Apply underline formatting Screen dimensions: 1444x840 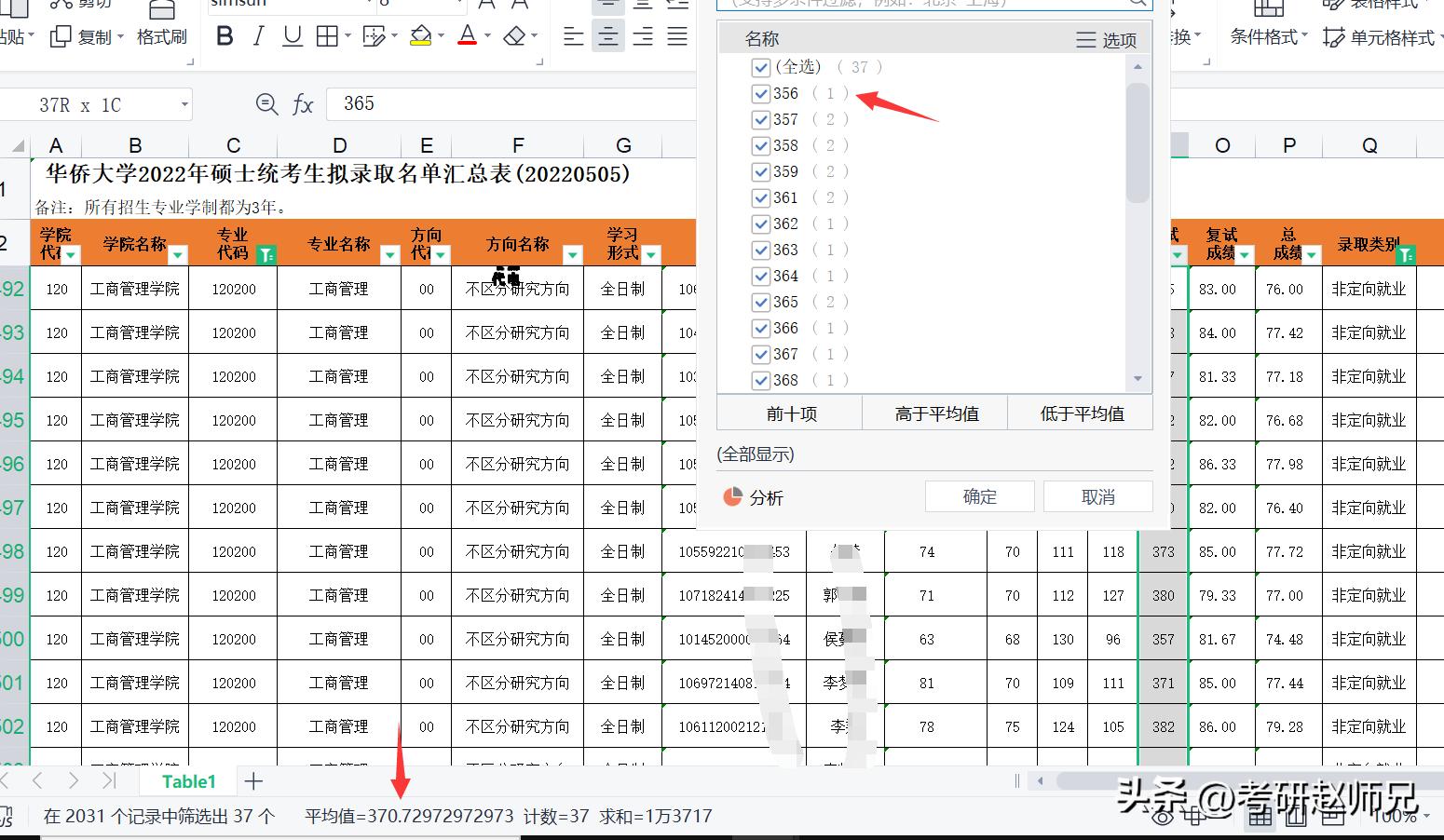(x=292, y=35)
